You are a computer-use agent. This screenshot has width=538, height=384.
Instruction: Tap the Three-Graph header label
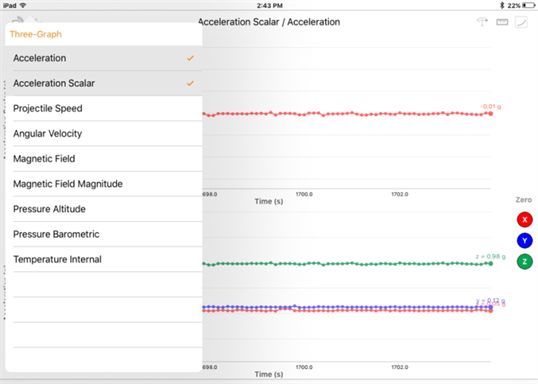[36, 34]
